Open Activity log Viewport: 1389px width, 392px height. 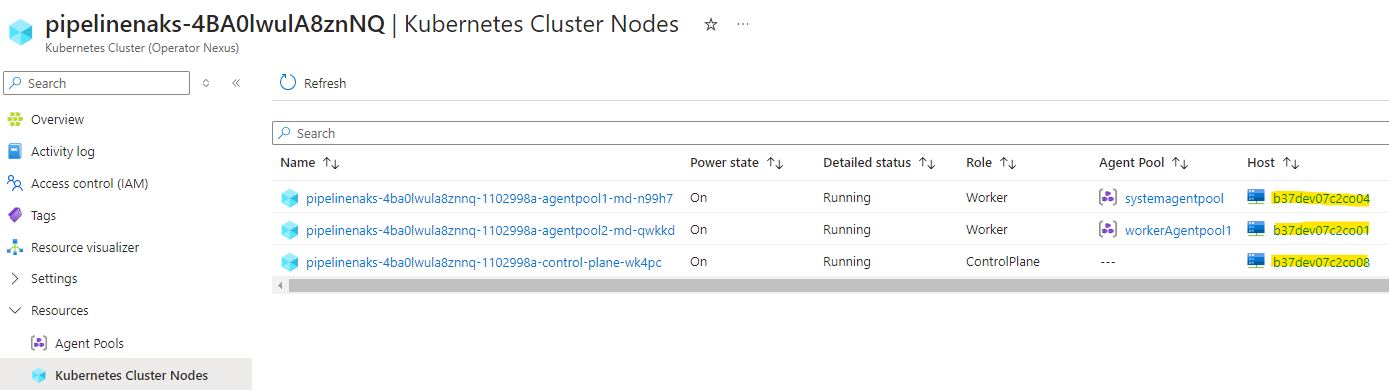pyautogui.click(x=63, y=151)
